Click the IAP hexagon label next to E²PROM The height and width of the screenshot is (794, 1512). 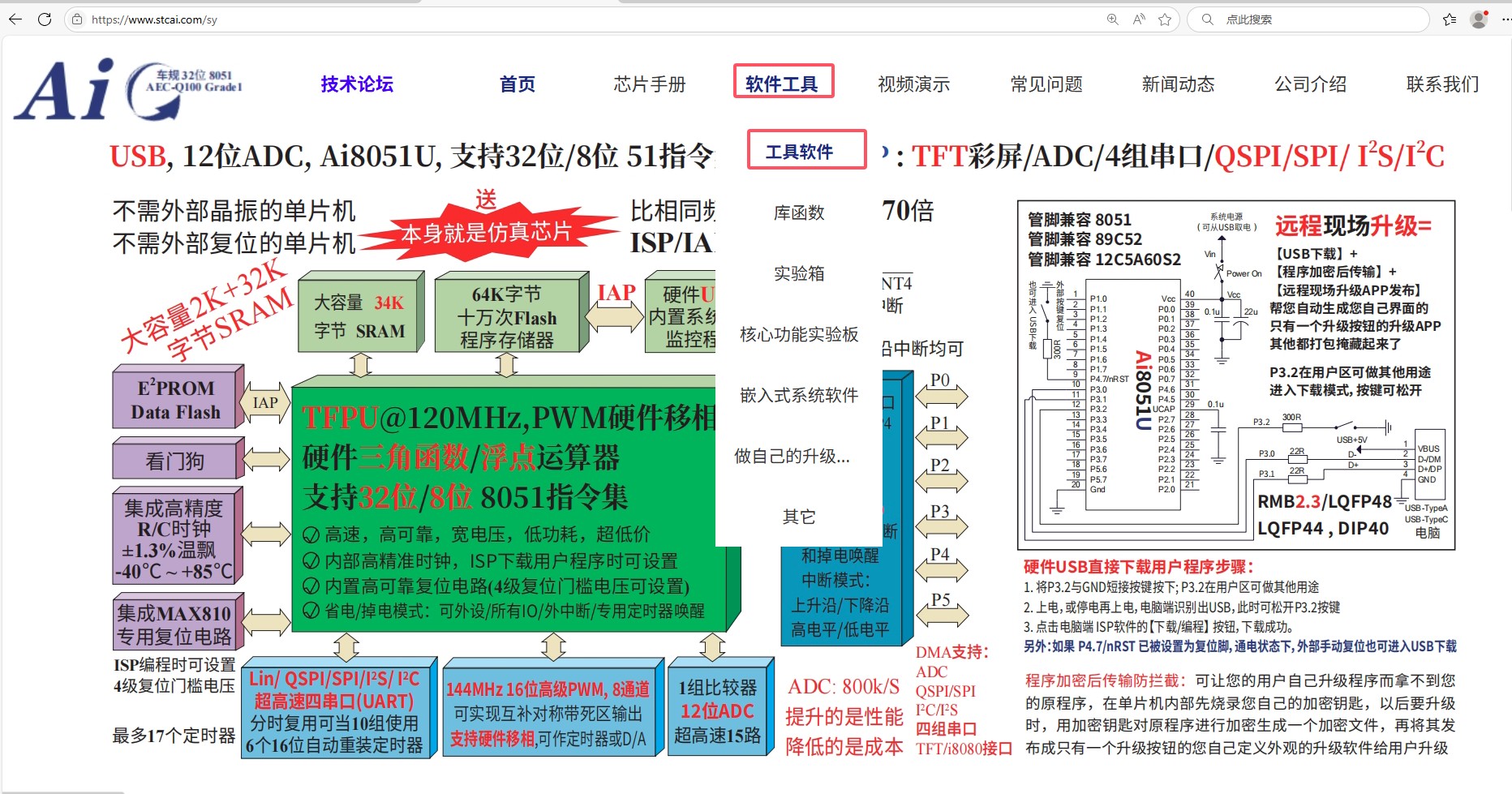click(x=265, y=402)
